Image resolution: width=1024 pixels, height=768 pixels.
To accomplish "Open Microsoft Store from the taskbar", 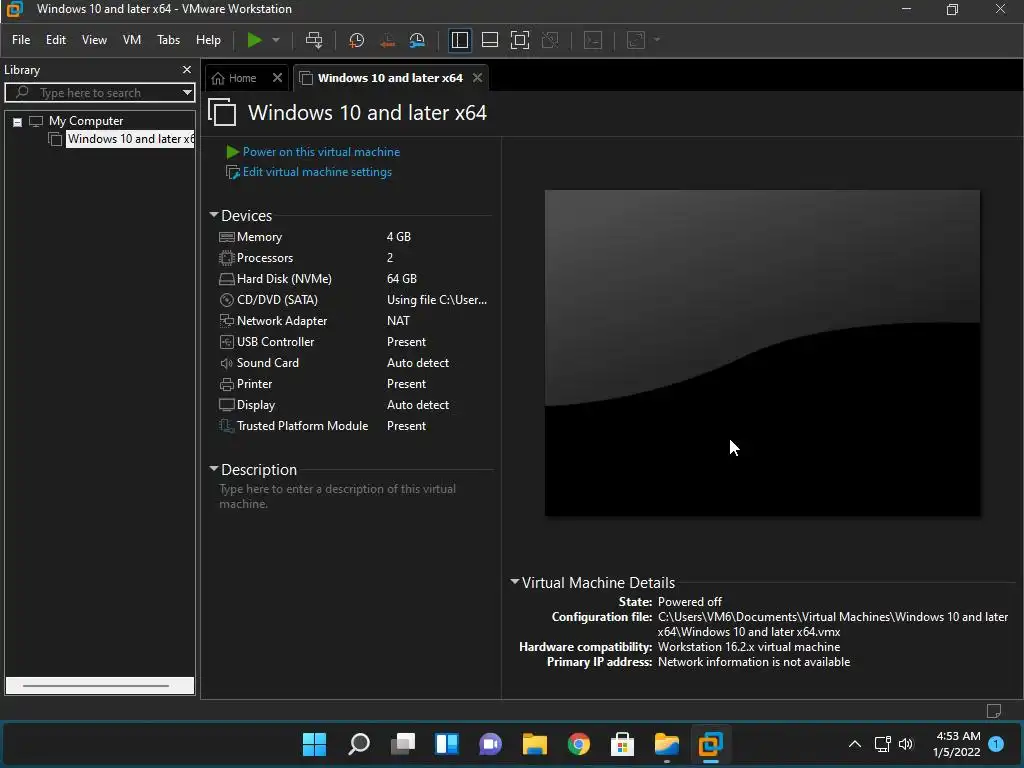I will coord(622,744).
